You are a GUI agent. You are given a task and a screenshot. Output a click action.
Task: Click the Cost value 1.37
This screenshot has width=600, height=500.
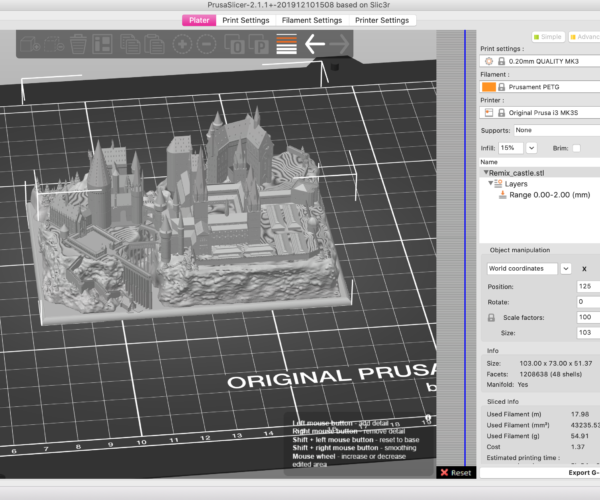pos(577,447)
